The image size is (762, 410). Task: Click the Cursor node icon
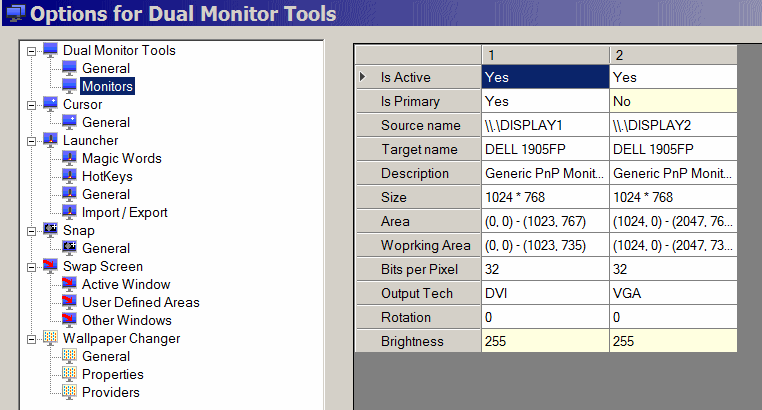(x=51, y=104)
